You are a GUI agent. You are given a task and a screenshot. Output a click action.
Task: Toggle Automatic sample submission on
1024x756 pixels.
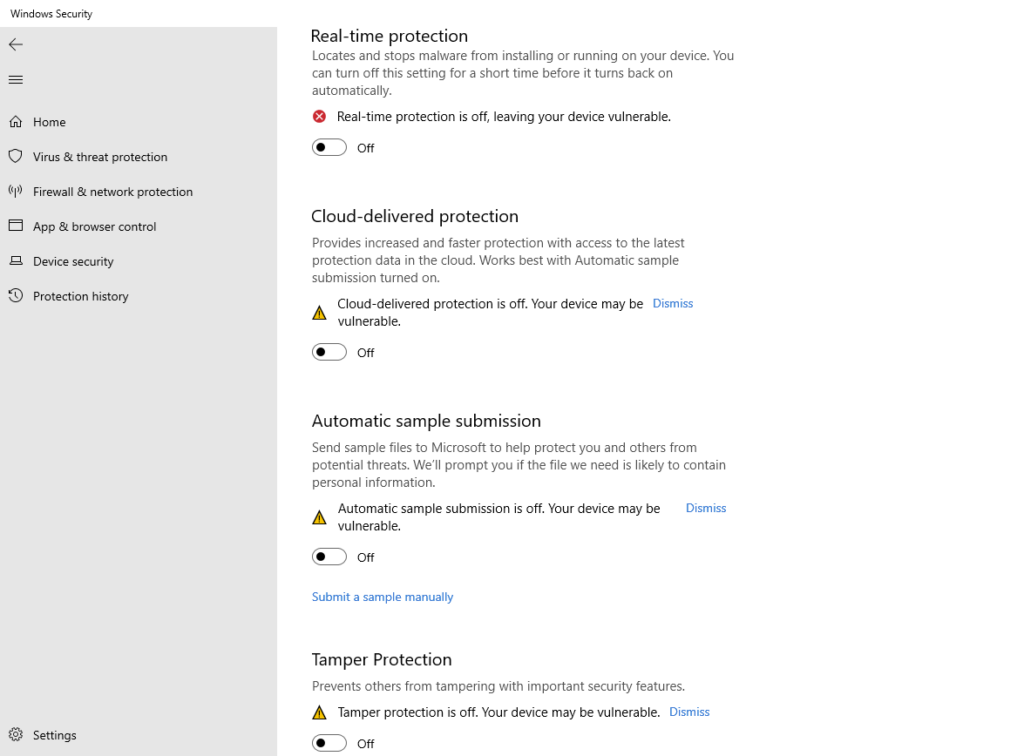point(329,557)
